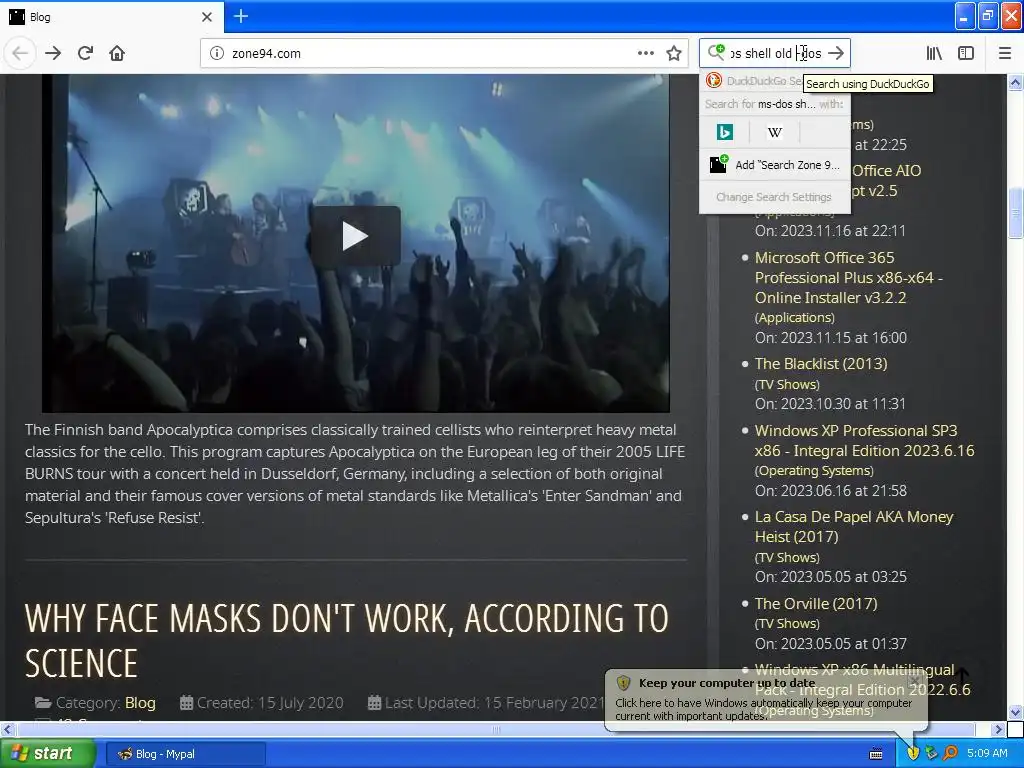
Task: Search with the Wikipedia engine icon
Action: [x=775, y=132]
